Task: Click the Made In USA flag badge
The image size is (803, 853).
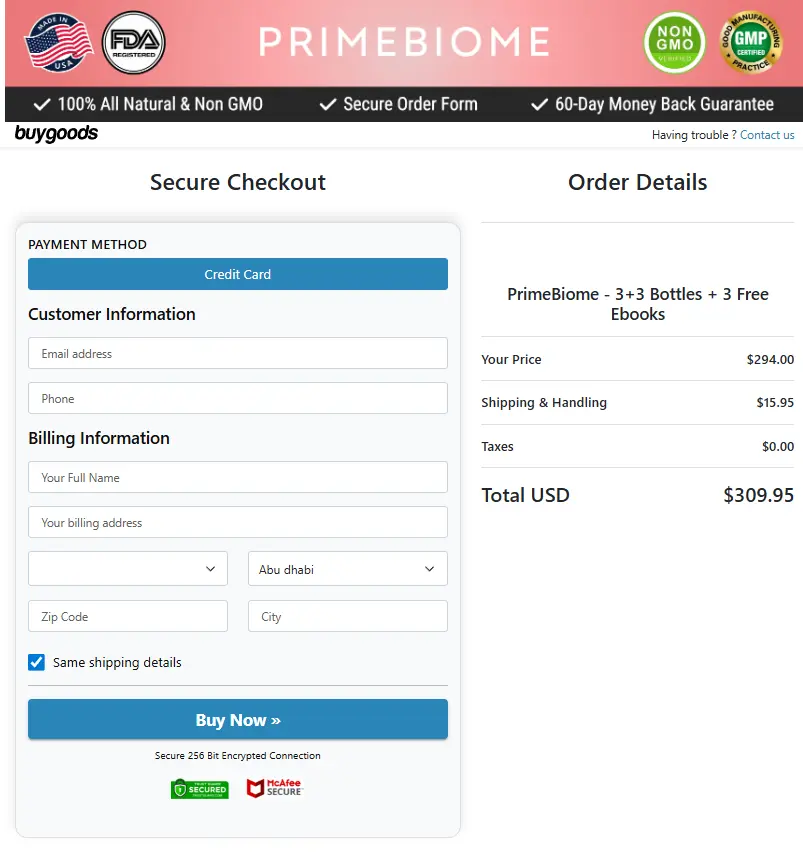Action: pos(58,43)
